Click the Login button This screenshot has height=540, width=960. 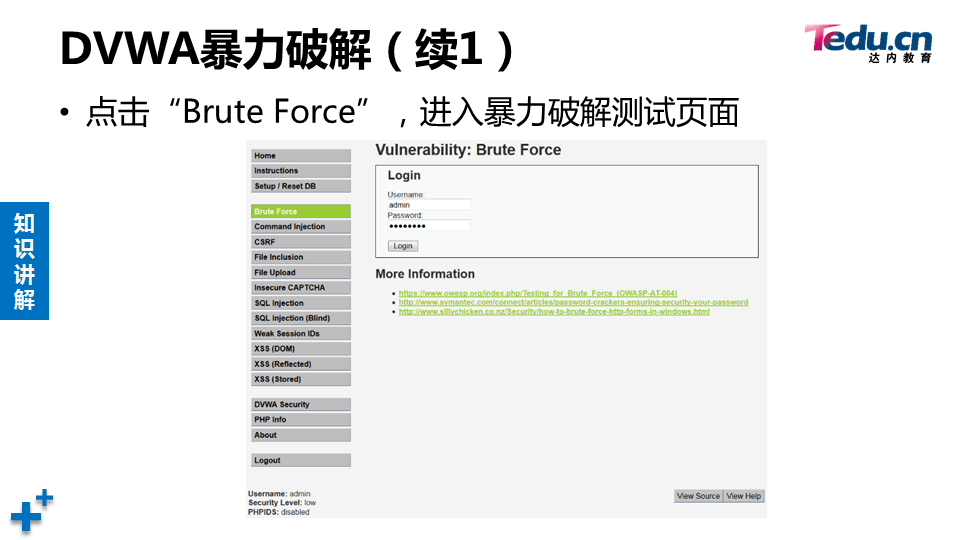403,246
